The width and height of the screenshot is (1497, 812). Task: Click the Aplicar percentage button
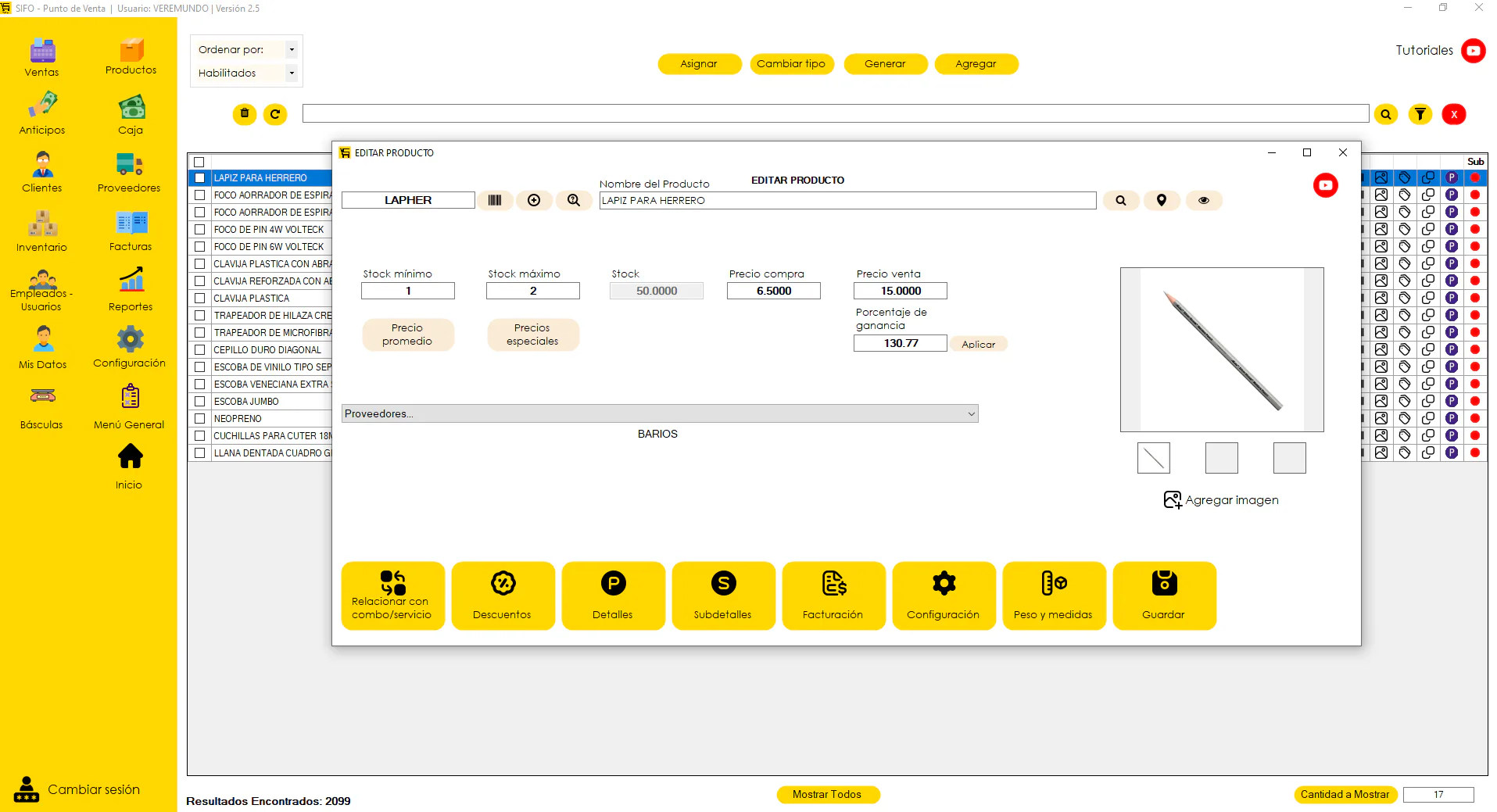tap(979, 344)
